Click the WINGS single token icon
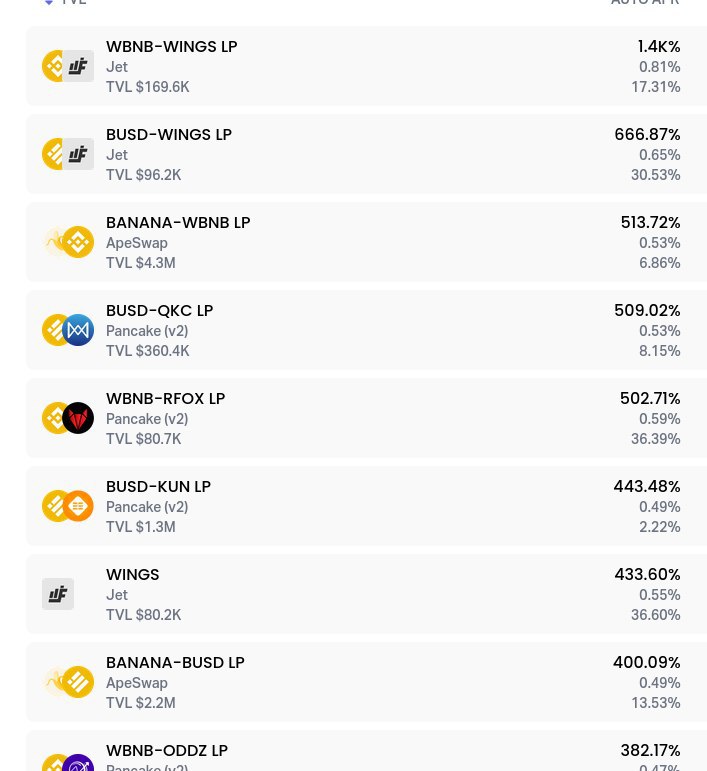The height and width of the screenshot is (771, 707). [58, 594]
